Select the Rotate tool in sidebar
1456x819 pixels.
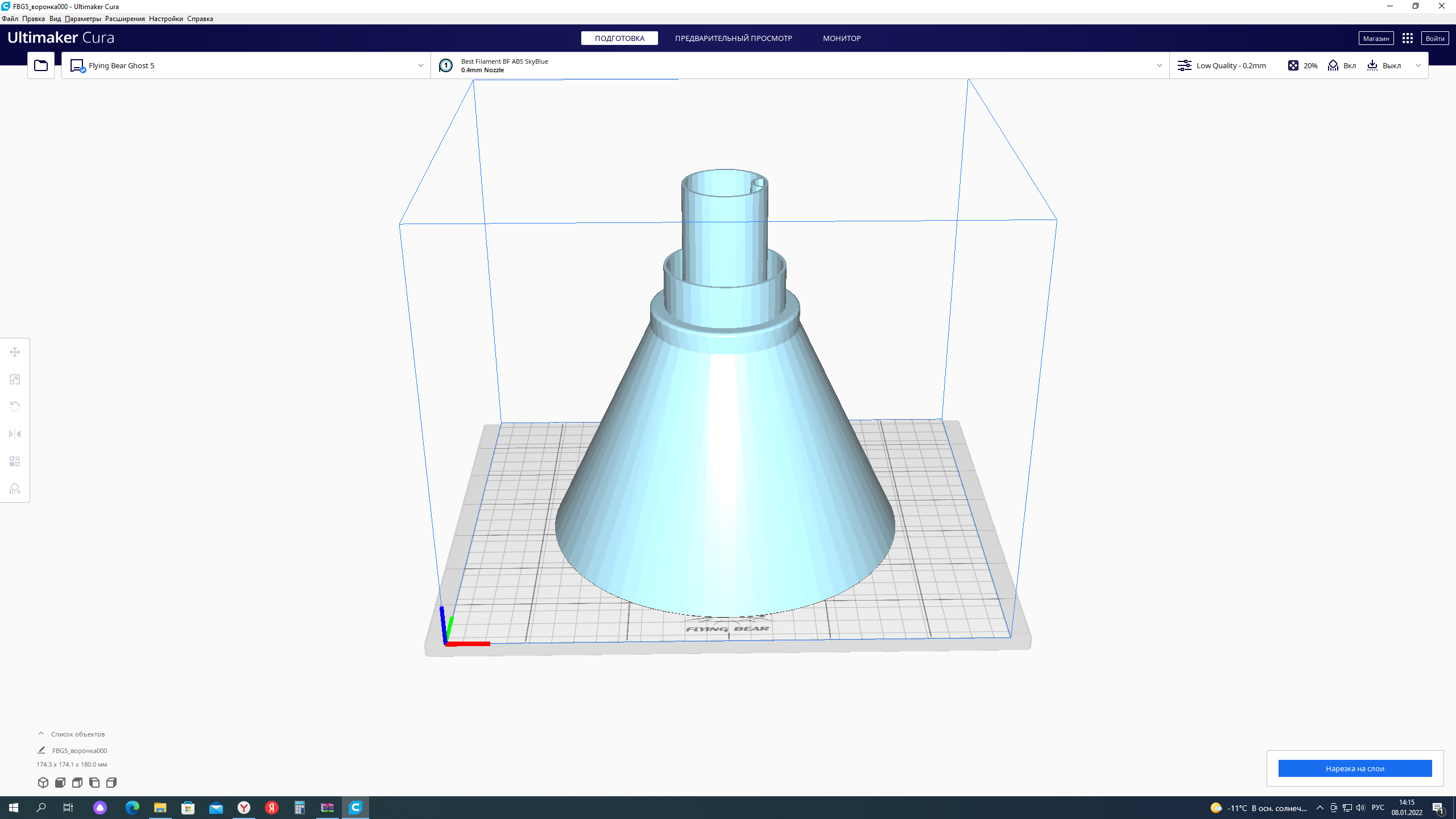coord(15,406)
